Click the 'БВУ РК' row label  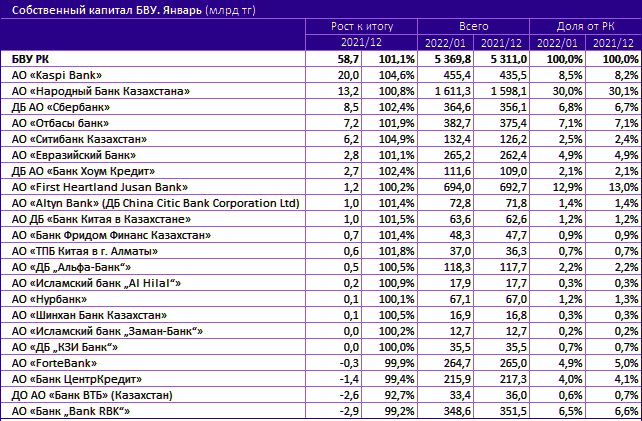click(30, 59)
